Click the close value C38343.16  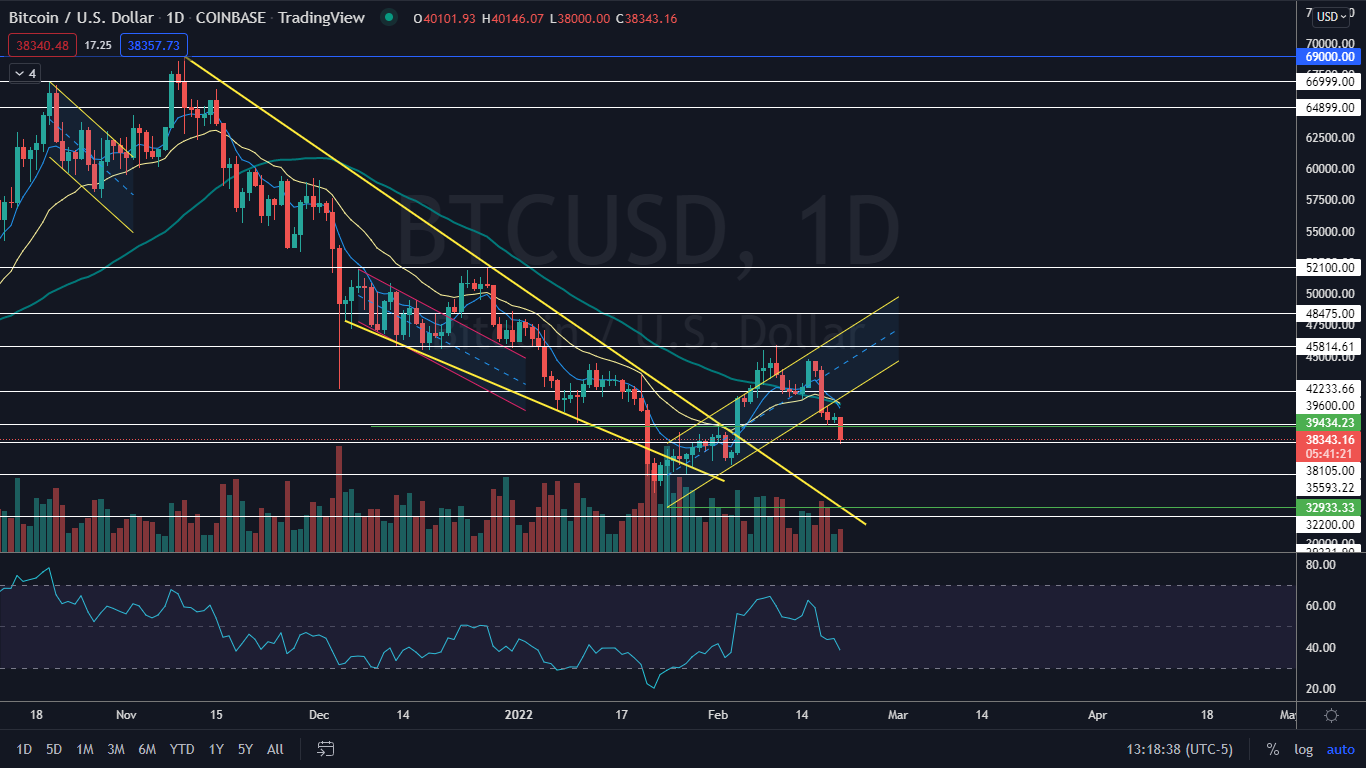pyautogui.click(x=648, y=18)
